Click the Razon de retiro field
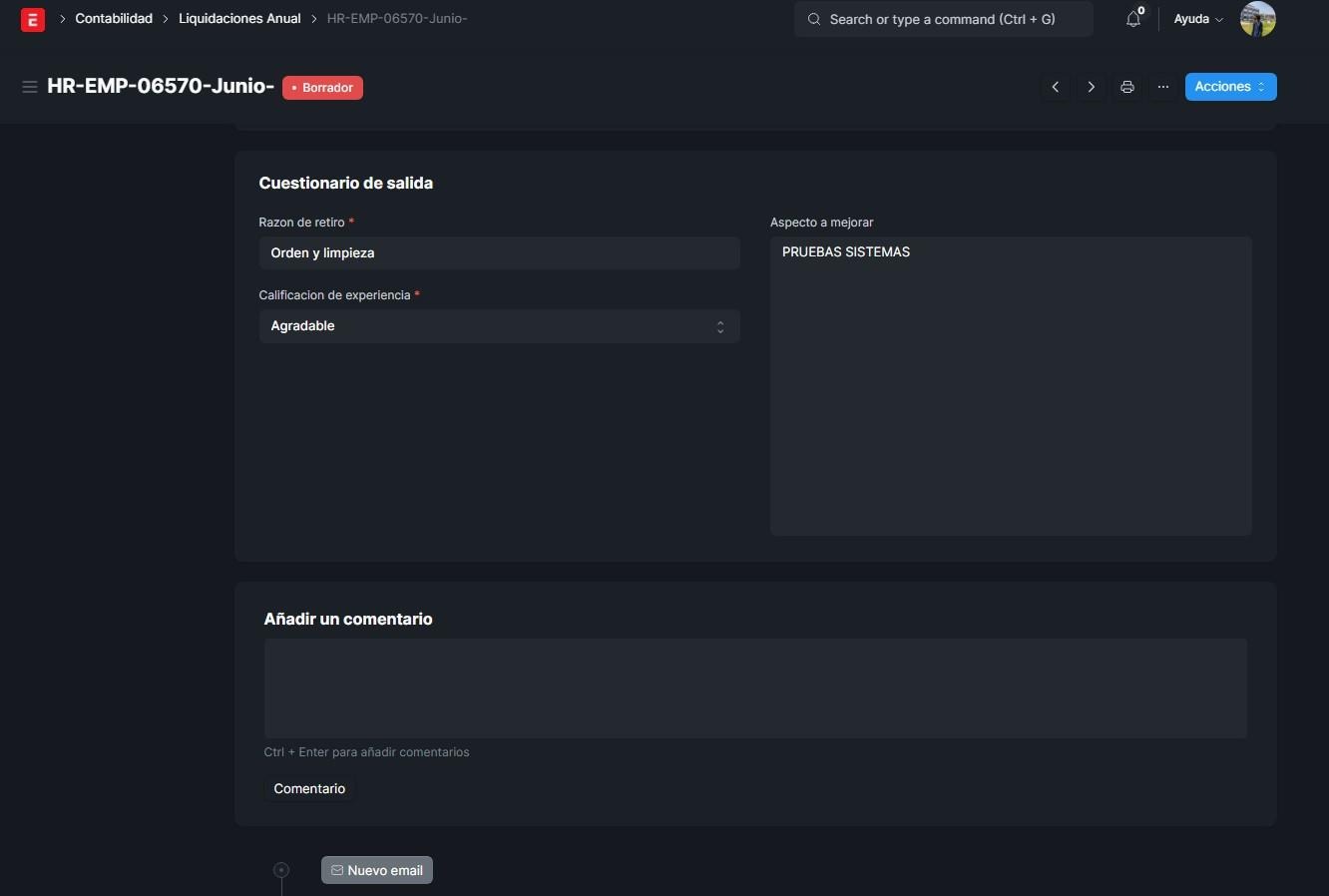The image size is (1329, 896). 499,253
